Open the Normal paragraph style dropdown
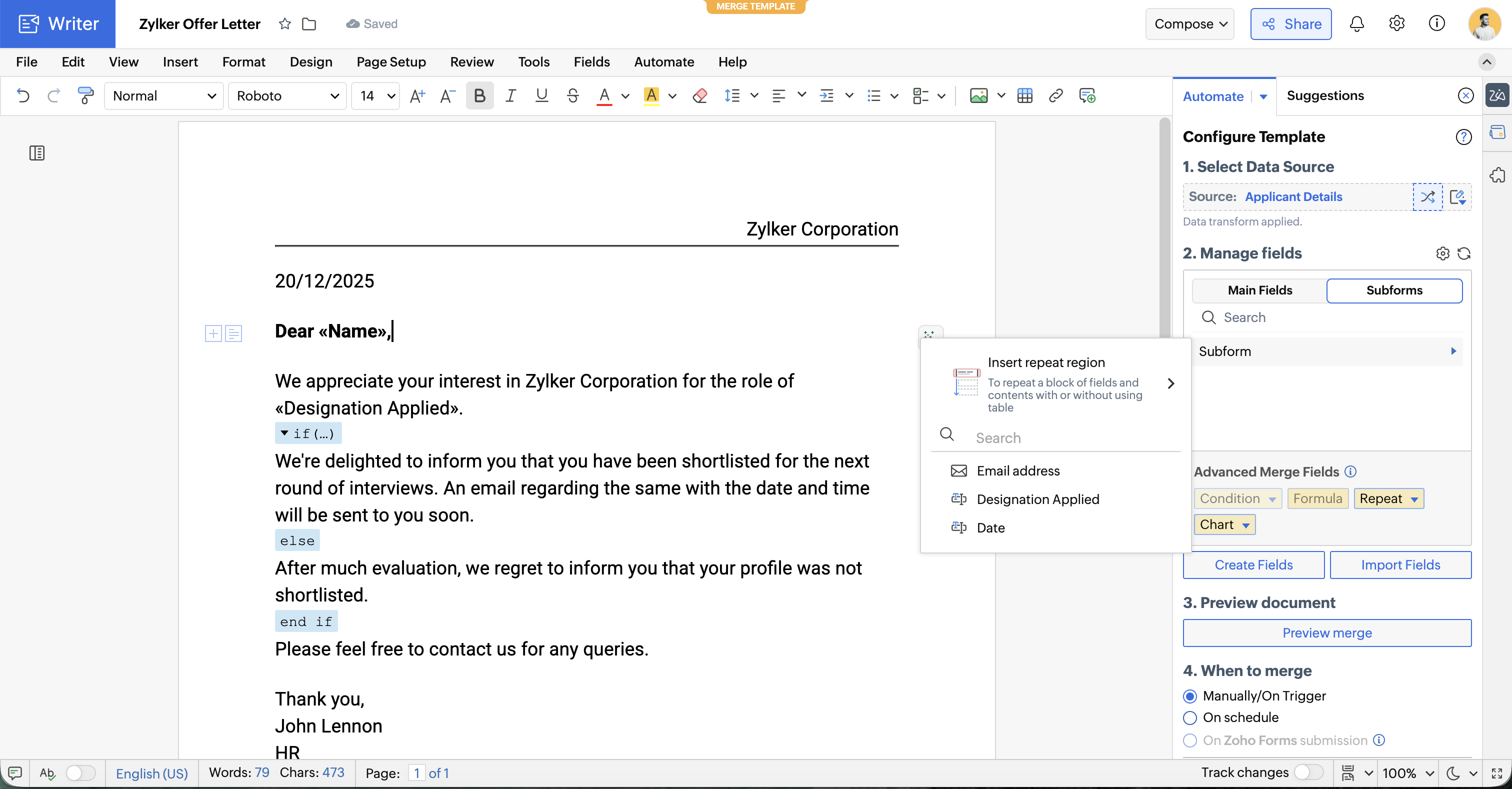 164,95
